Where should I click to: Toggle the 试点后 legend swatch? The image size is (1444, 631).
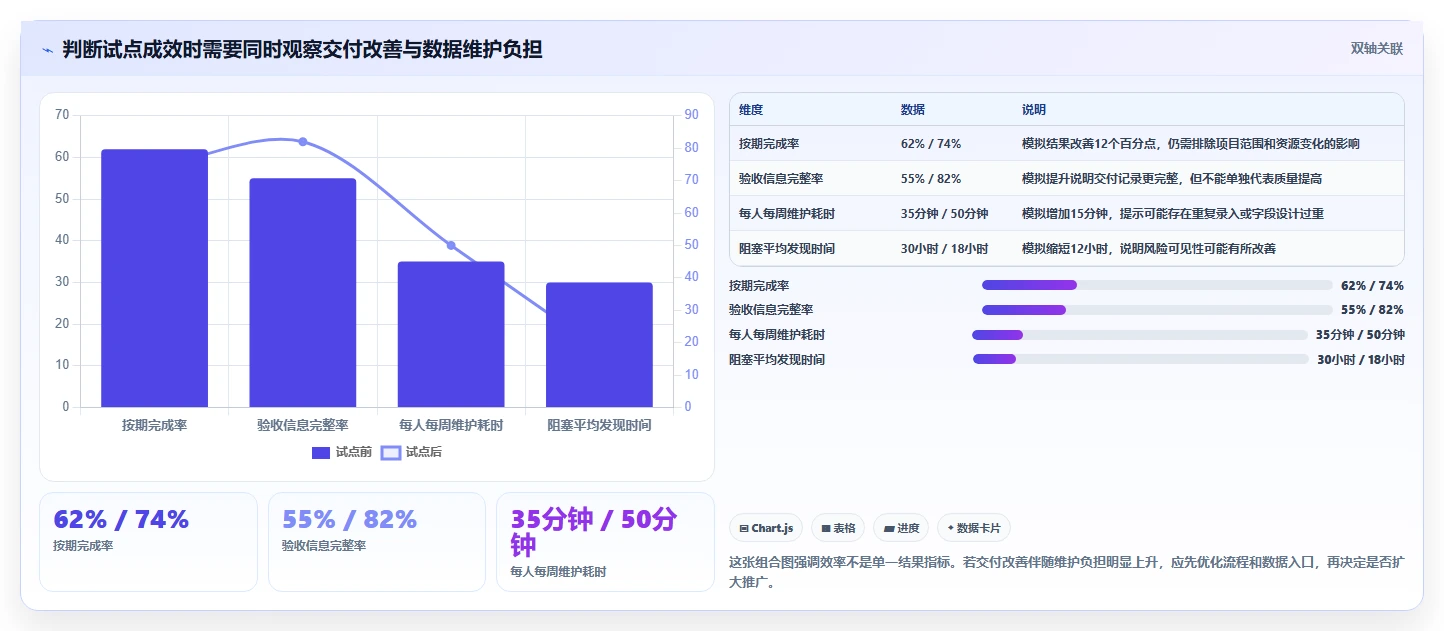point(391,453)
